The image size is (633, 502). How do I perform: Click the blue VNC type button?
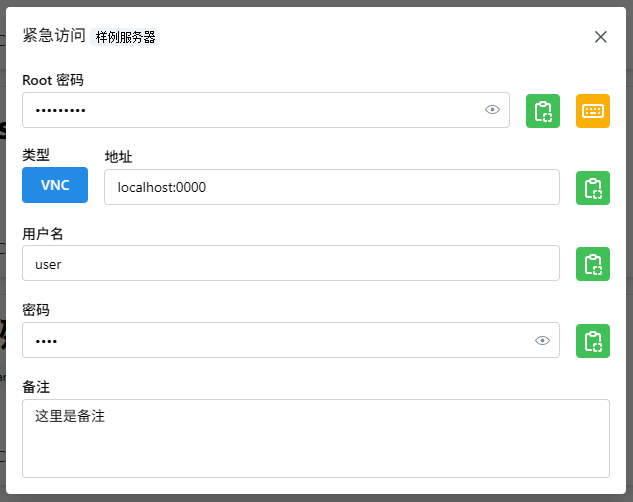point(55,185)
